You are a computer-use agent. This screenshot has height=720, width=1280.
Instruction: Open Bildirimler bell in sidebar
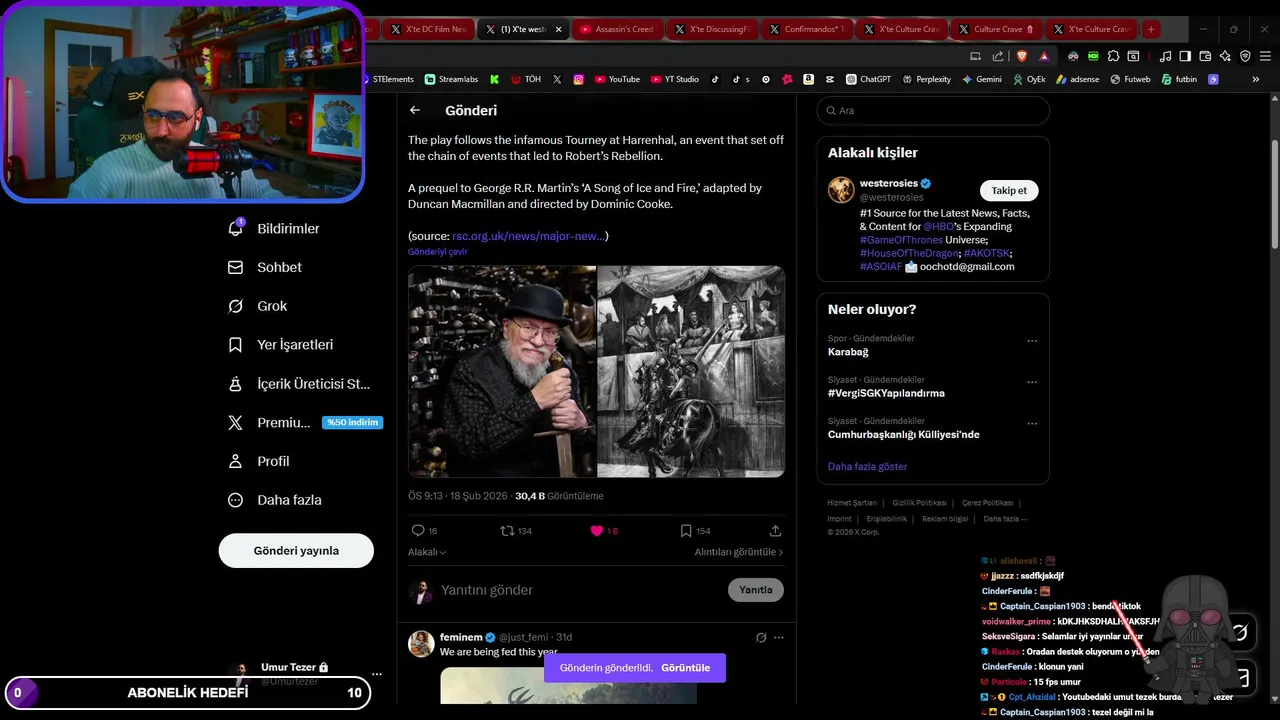click(x=274, y=229)
